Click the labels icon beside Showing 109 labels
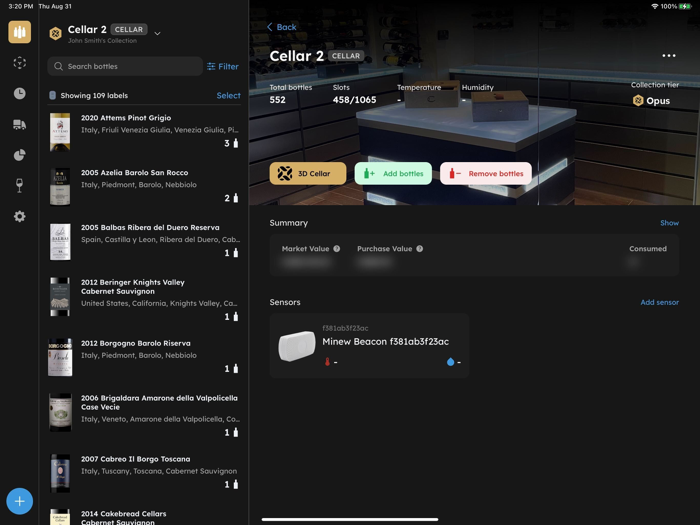Viewport: 700px width, 525px height. [x=52, y=95]
